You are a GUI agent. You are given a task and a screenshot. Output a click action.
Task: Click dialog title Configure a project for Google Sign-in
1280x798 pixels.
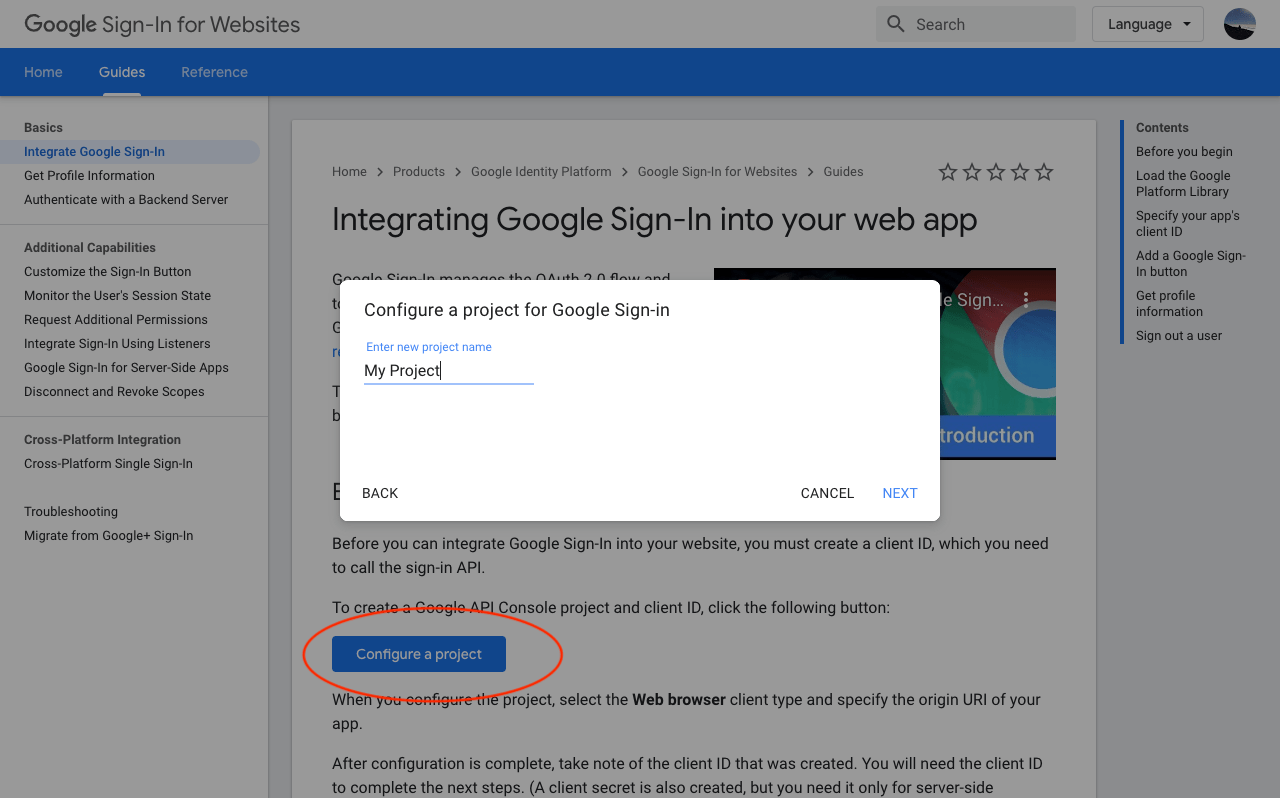(x=517, y=310)
